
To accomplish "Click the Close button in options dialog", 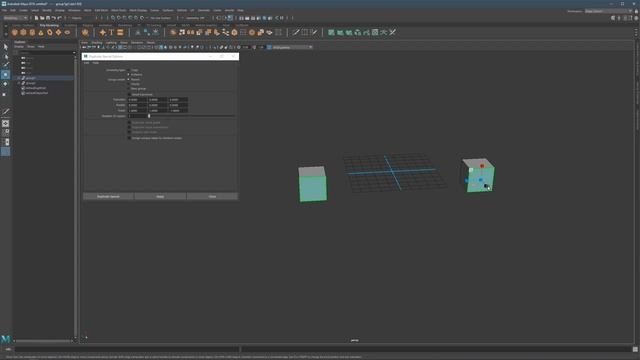I will coord(212,196).
